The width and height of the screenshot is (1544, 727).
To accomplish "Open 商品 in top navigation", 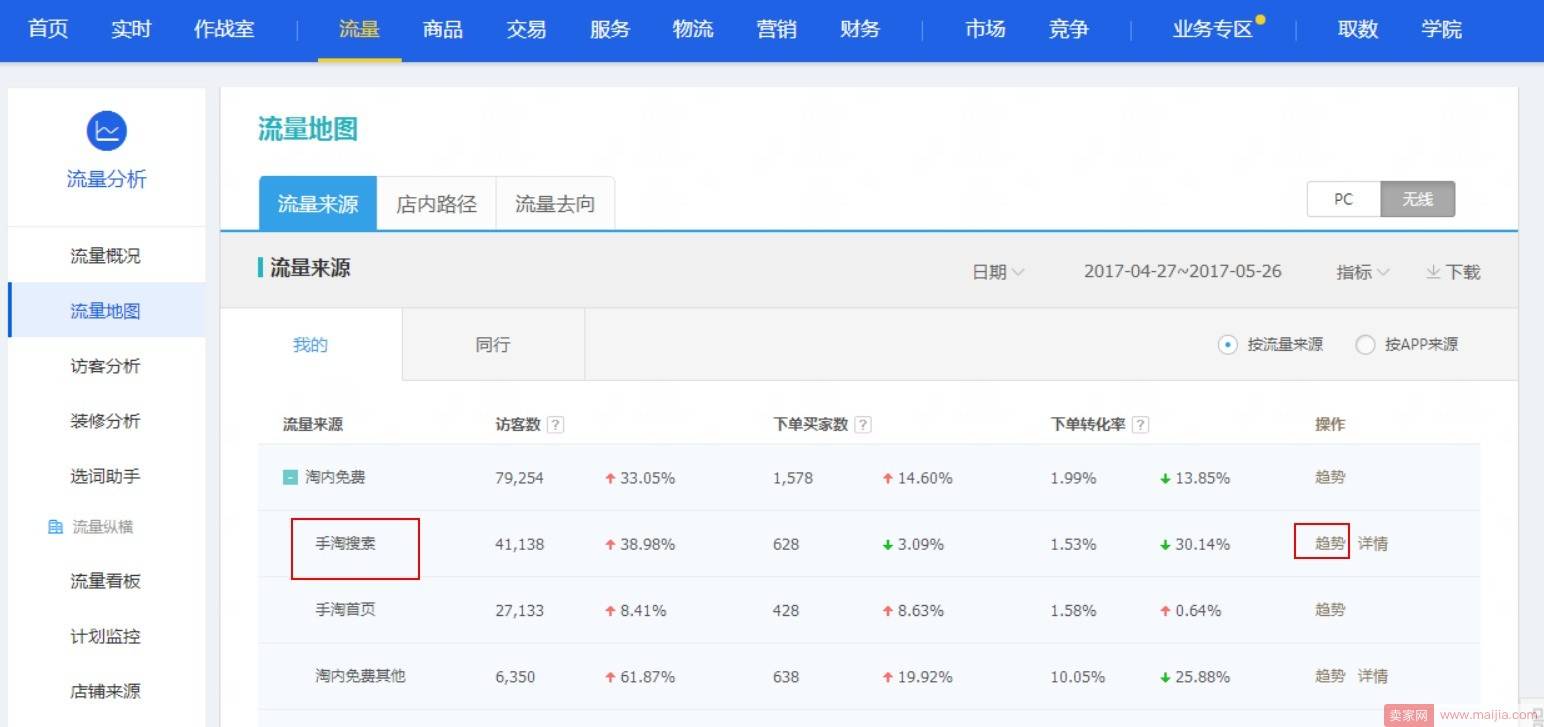I will coord(443,29).
